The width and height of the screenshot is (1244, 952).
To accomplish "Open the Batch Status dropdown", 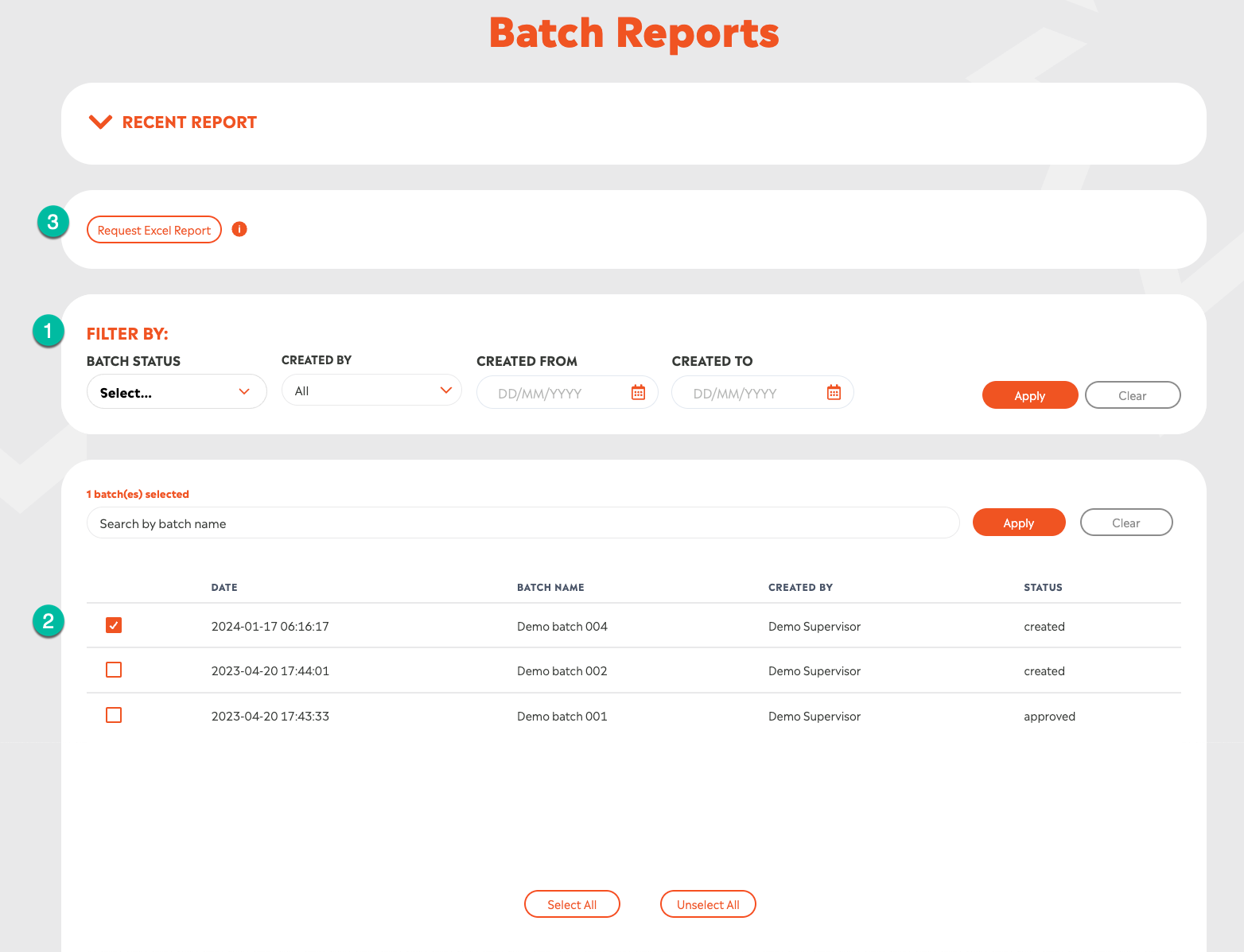I will coord(176,392).
